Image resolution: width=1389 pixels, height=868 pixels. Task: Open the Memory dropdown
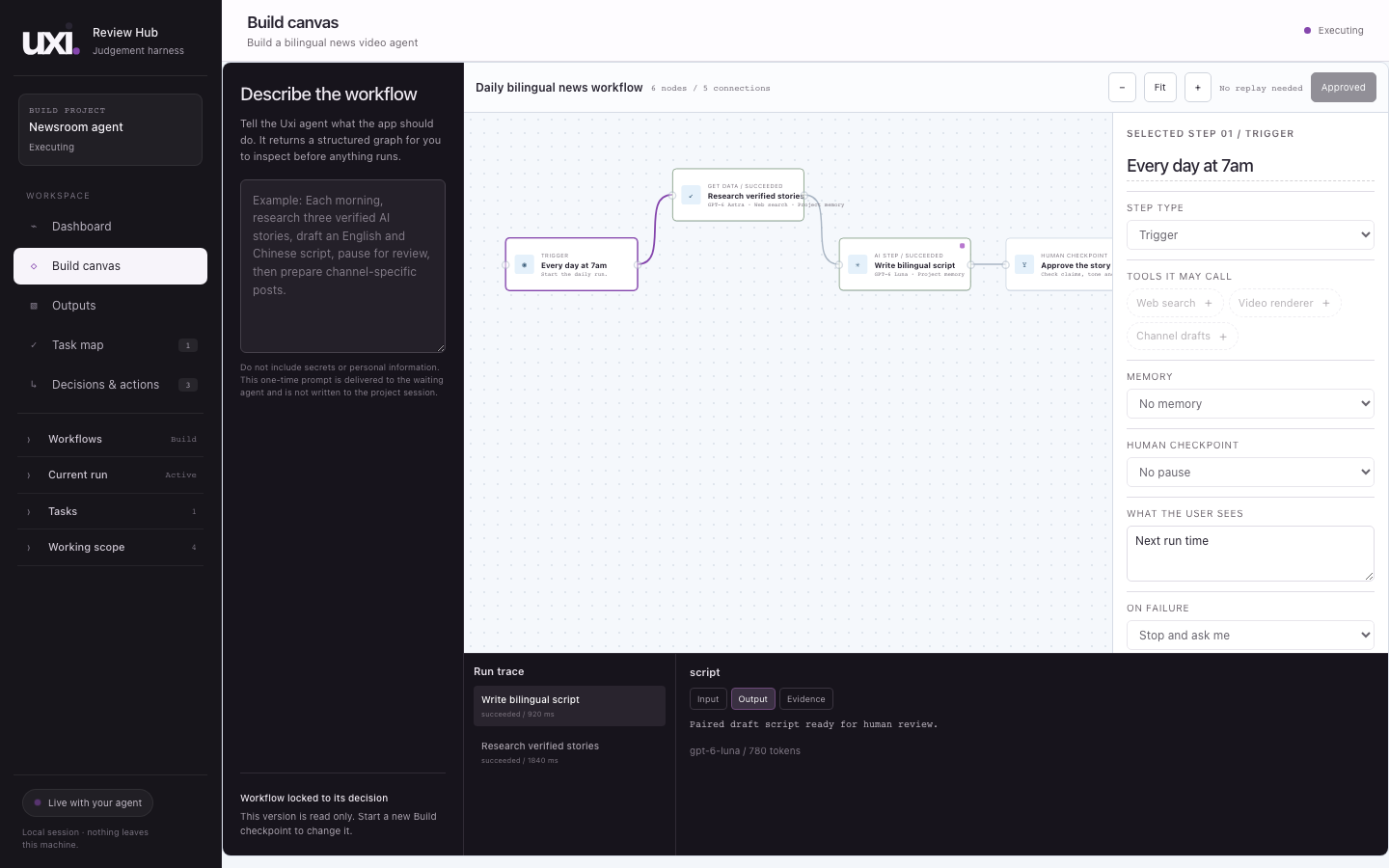click(1250, 404)
